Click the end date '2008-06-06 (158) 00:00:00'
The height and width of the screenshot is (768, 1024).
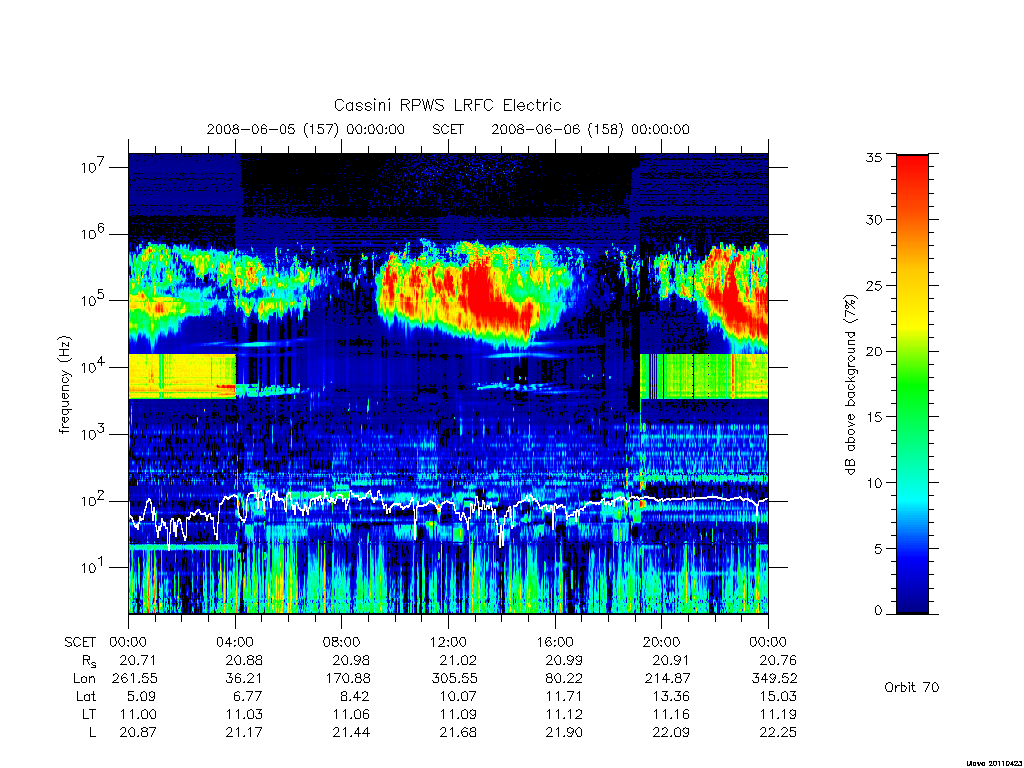590,129
